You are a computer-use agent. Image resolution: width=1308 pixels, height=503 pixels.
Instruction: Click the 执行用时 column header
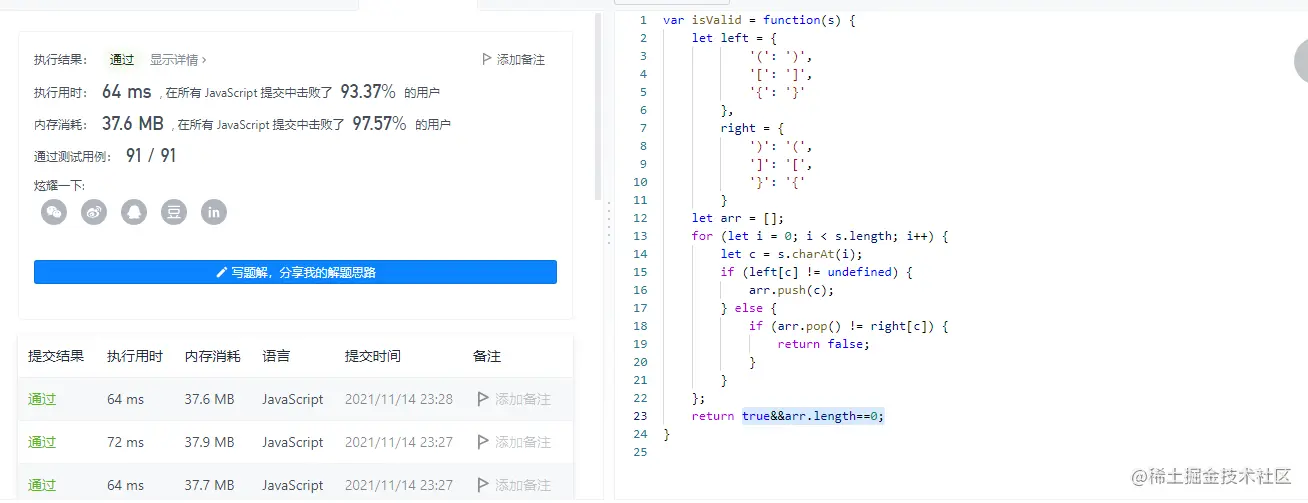point(135,356)
